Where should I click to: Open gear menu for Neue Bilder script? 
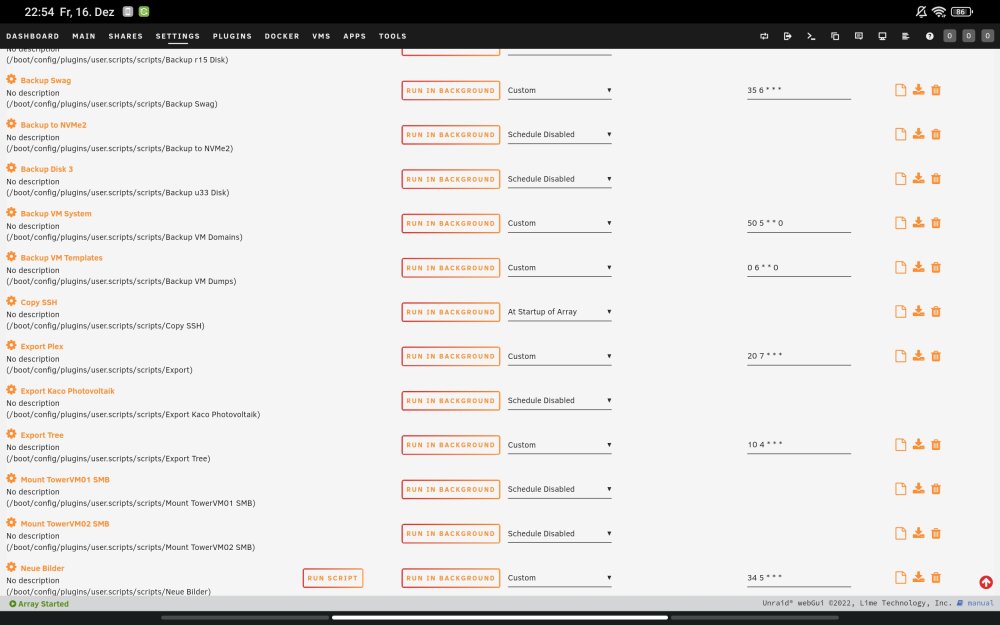(x=11, y=567)
